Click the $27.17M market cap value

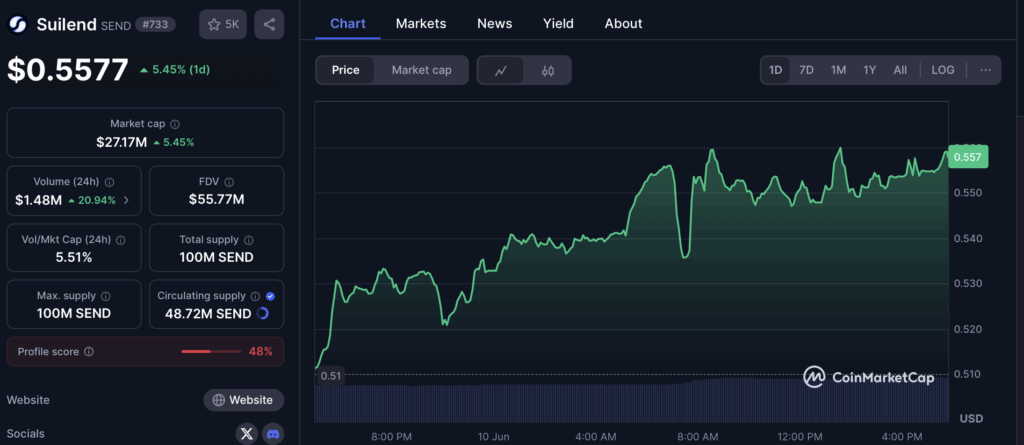coord(121,142)
